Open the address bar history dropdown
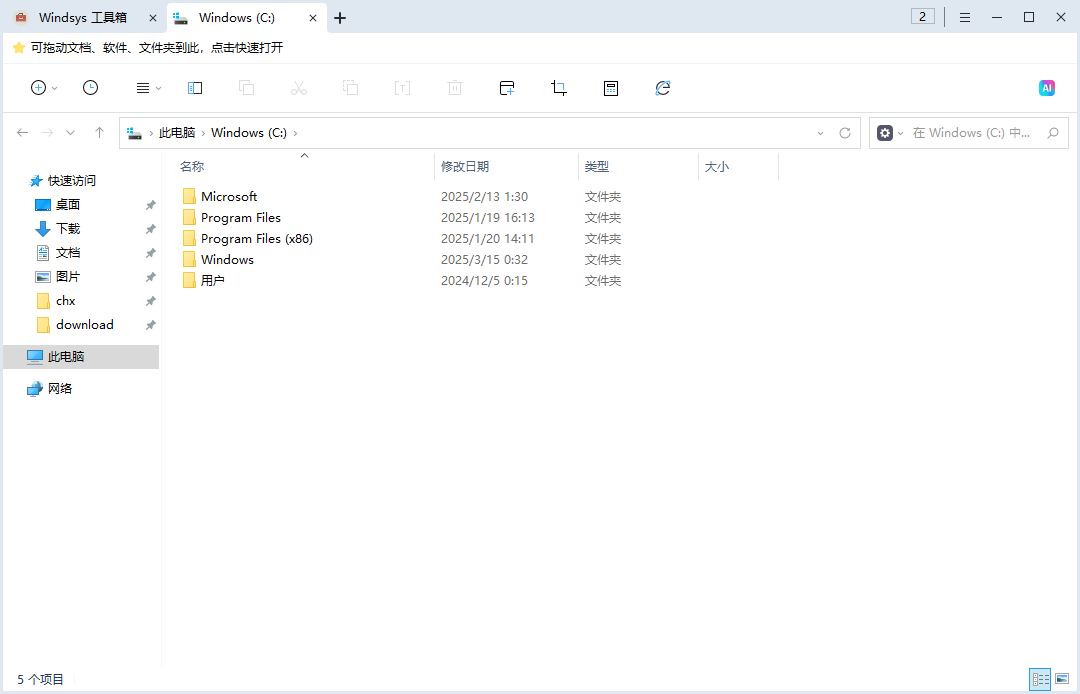Image resolution: width=1080 pixels, height=694 pixels. (820, 134)
